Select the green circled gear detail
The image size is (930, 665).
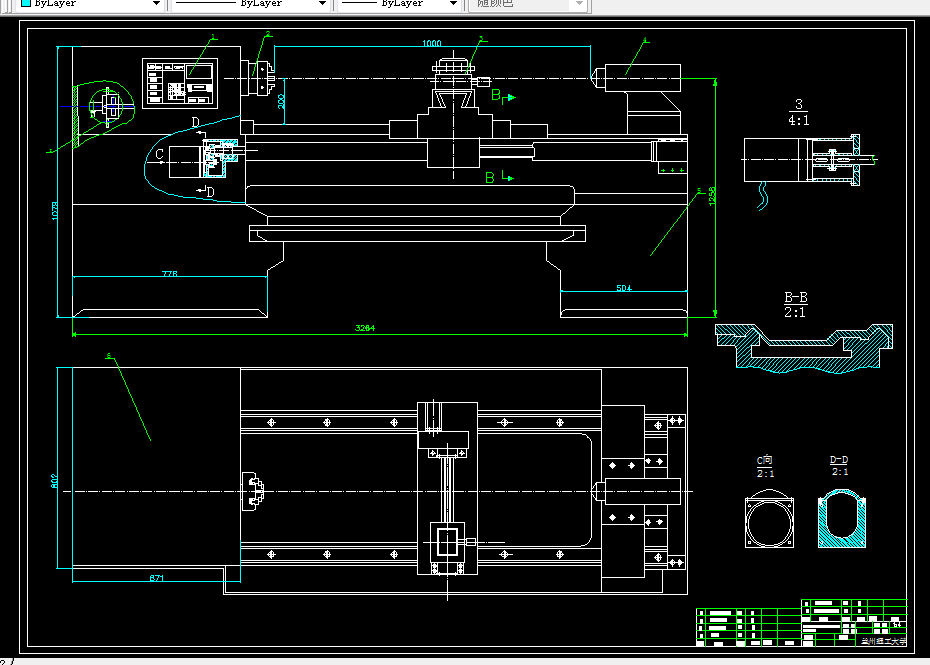pos(107,107)
